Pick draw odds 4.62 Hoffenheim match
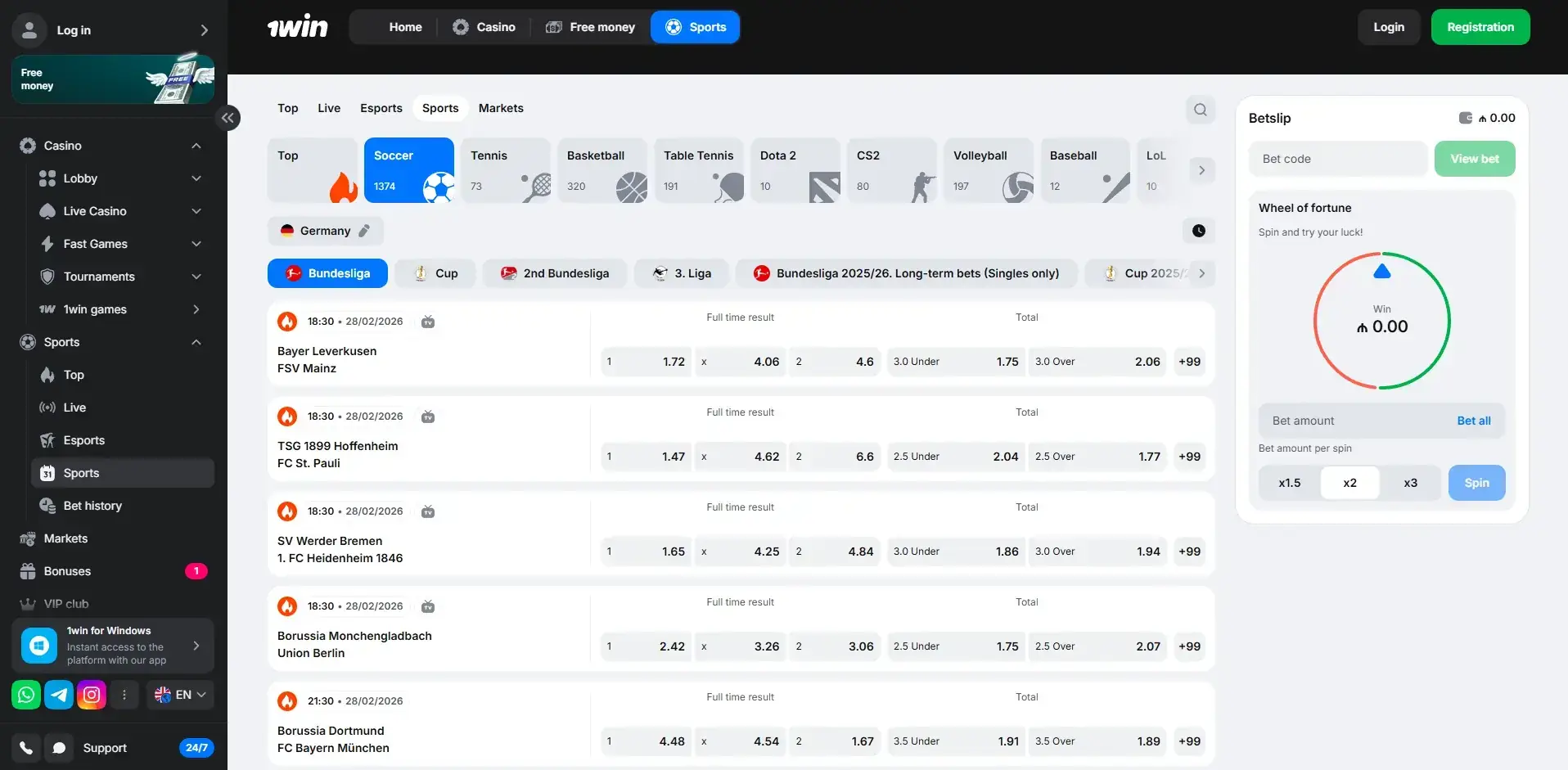 click(x=741, y=457)
